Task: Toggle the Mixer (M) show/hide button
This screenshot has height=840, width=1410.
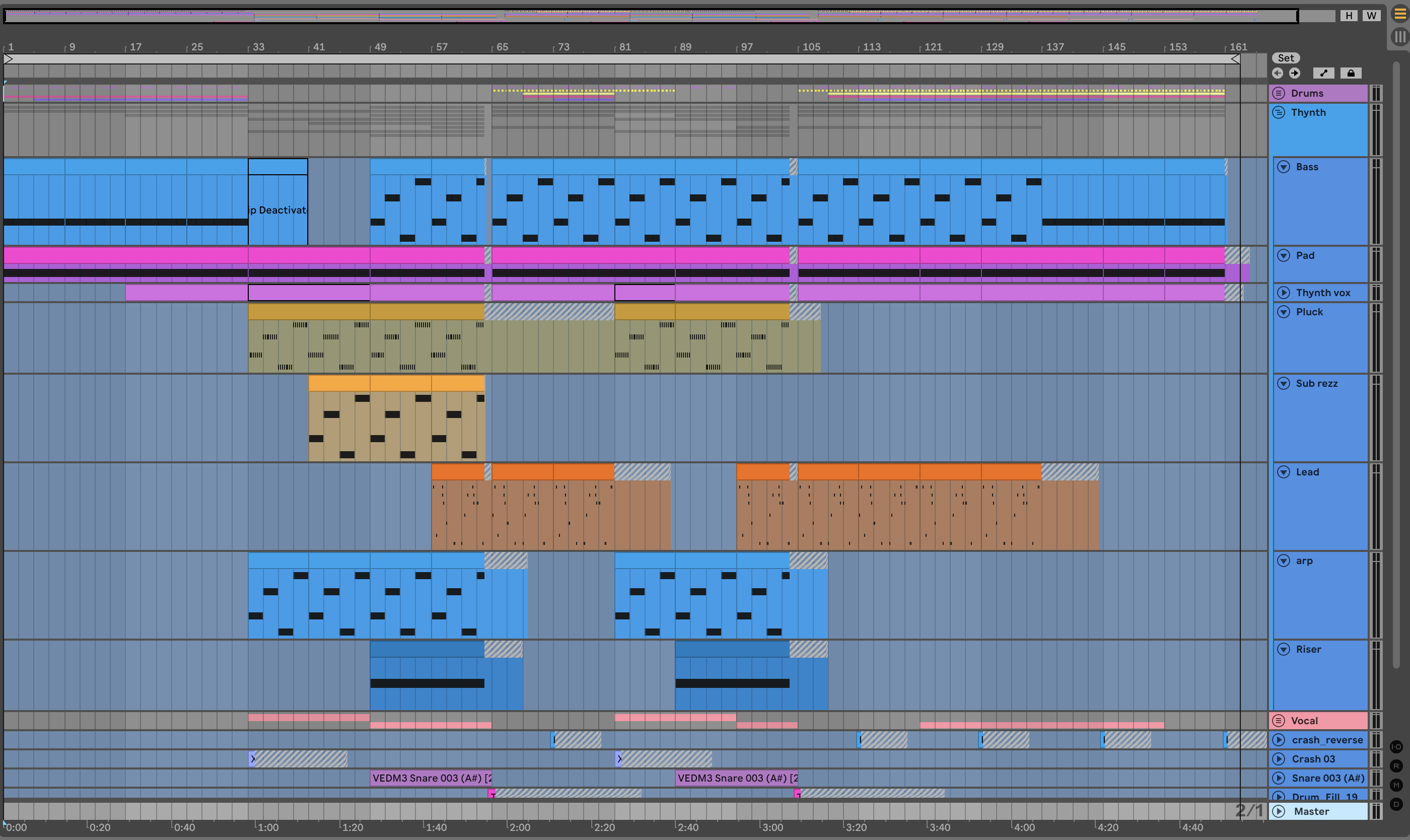Action: click(x=1396, y=785)
